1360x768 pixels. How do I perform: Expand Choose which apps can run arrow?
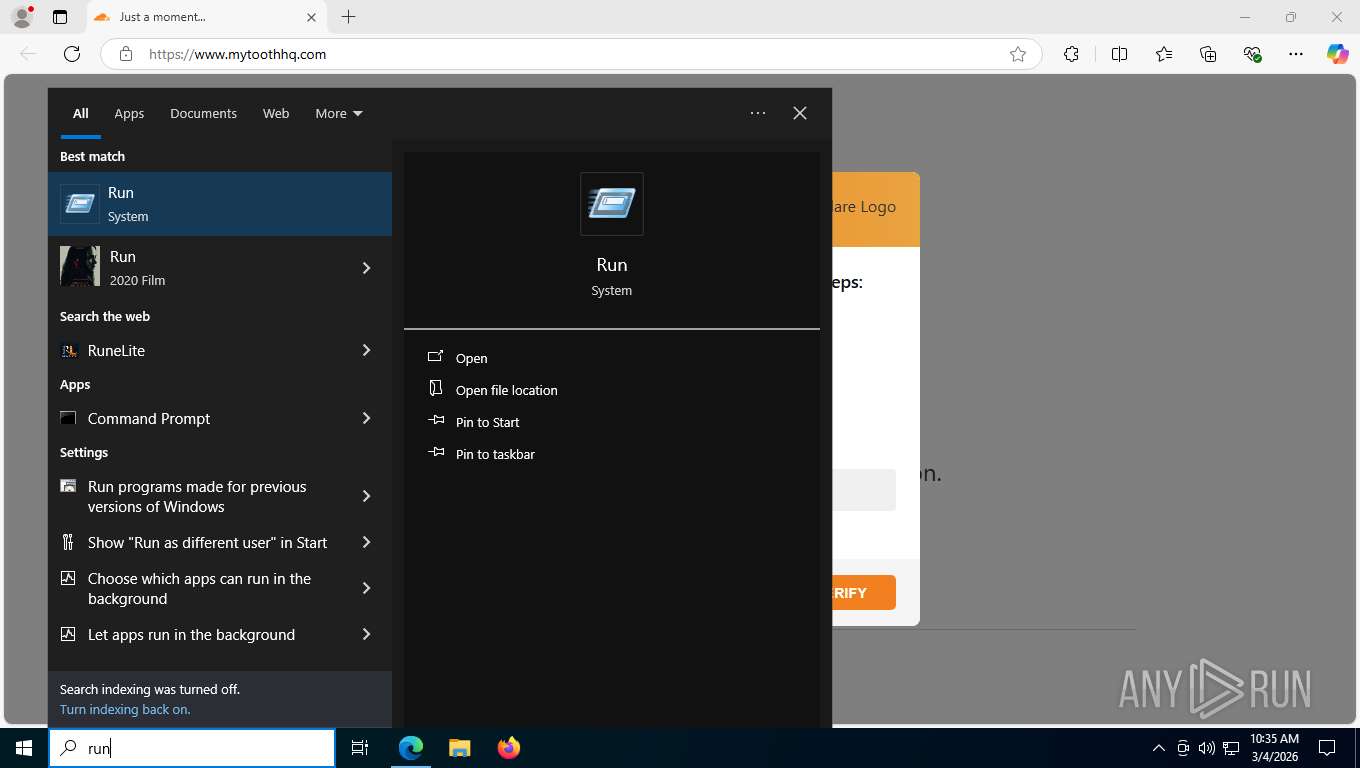click(366, 588)
